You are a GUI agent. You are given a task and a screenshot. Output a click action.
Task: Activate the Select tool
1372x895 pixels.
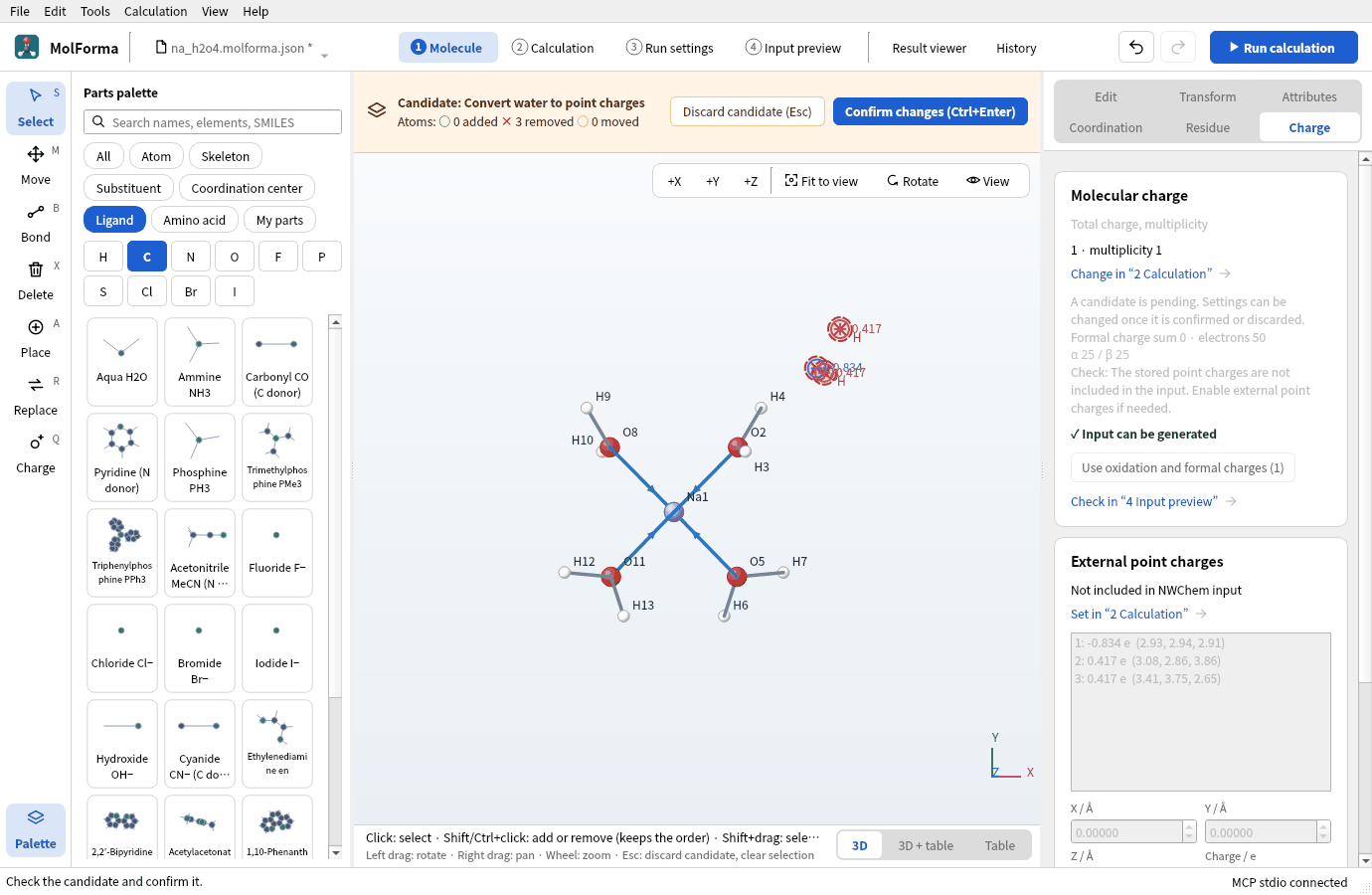point(36,107)
